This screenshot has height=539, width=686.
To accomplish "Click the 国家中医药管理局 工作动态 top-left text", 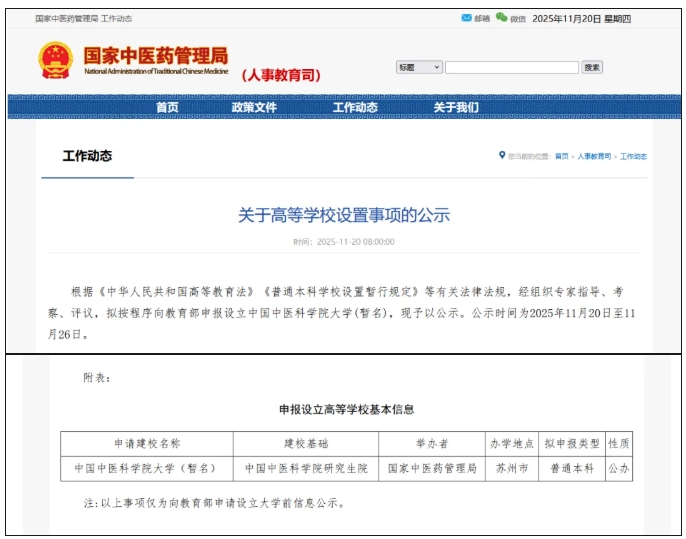I will pos(84,19).
